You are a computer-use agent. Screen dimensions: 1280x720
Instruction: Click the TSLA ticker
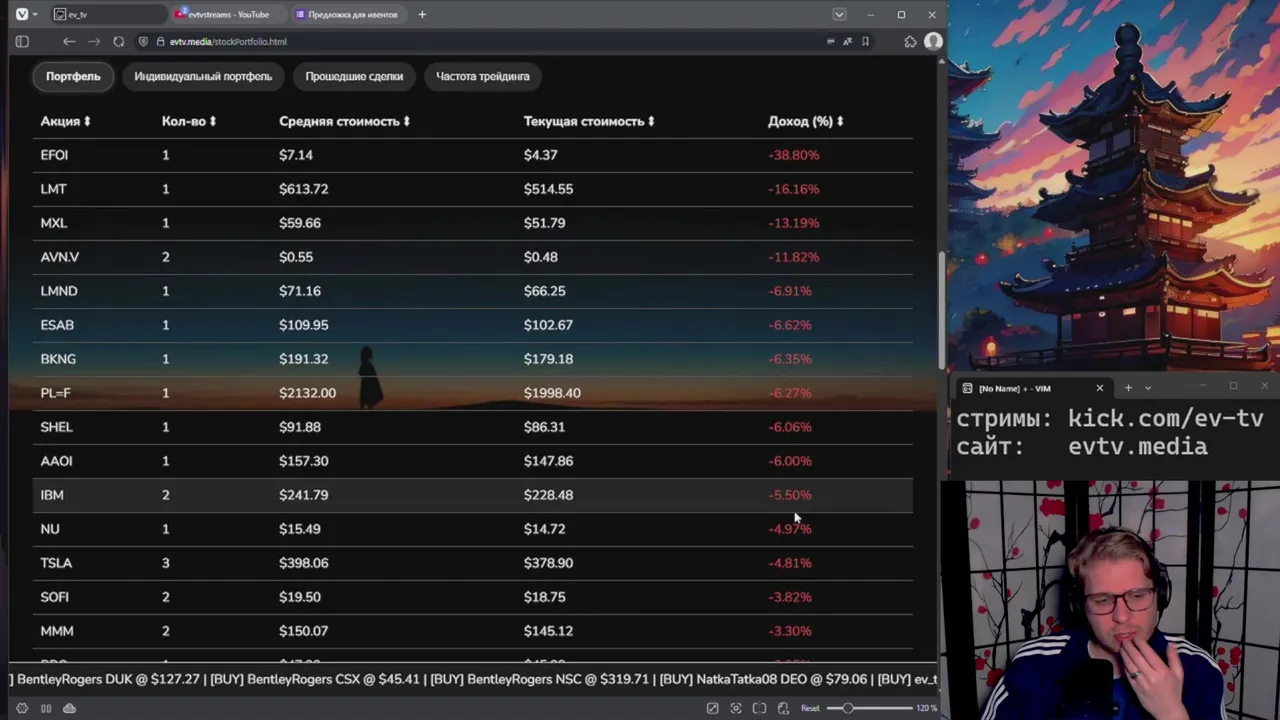pos(56,563)
